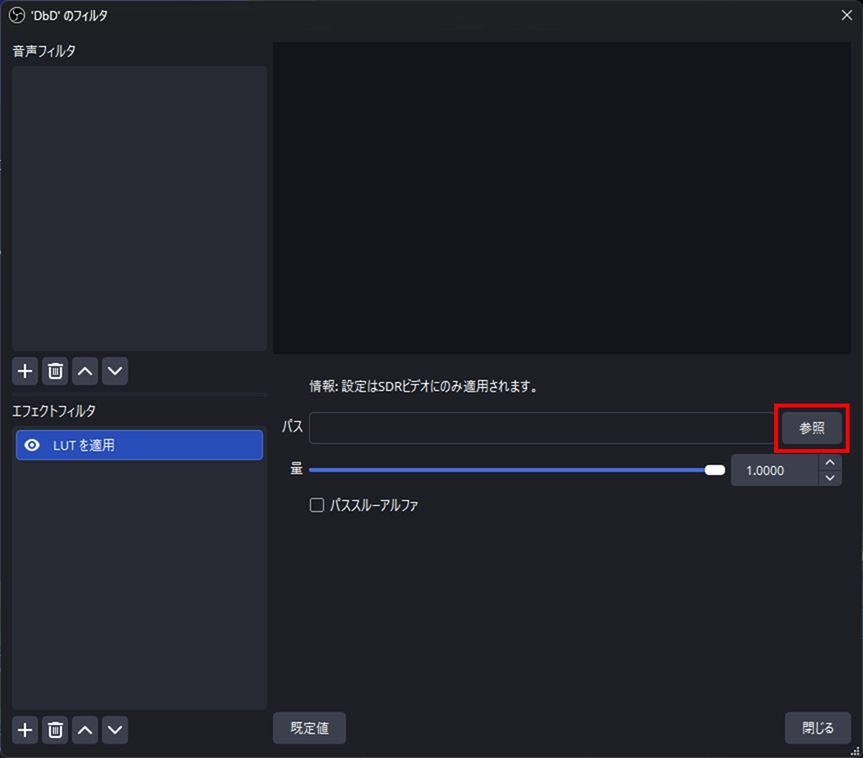The height and width of the screenshot is (758, 863).
Task: Move audio filter up with arrow icon
Action: [86, 371]
